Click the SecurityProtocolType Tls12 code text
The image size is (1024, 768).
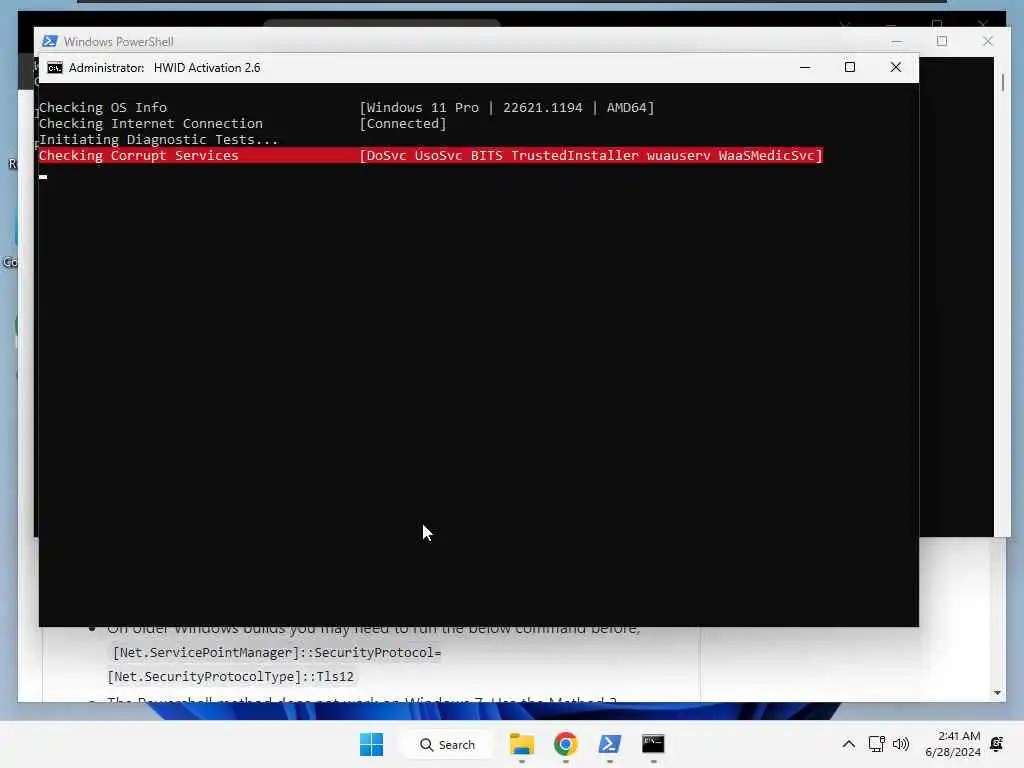[x=231, y=677]
